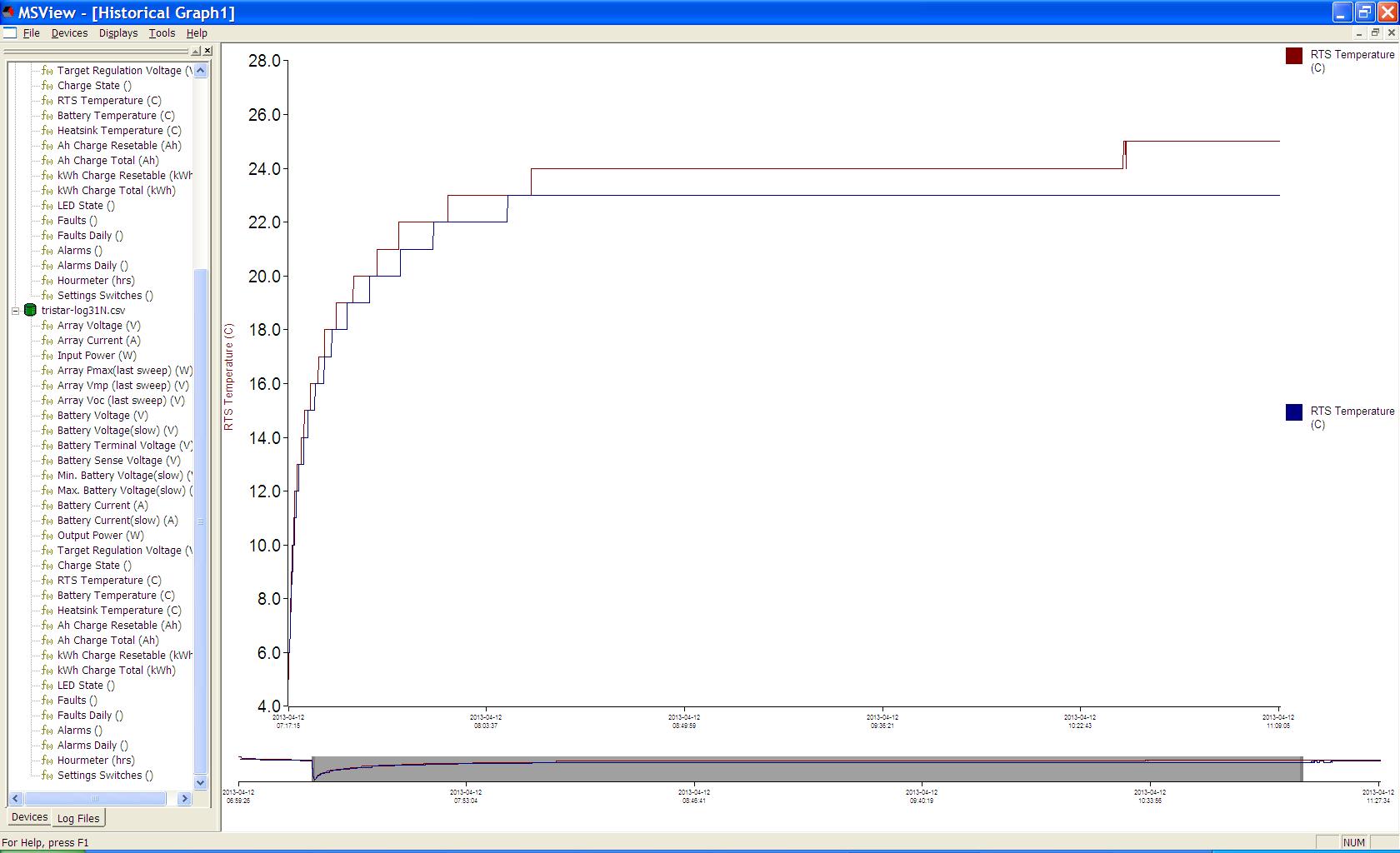Click the function icon beside Array Voltage (V)
Viewport: 1400px width, 853px height.
tap(47, 326)
